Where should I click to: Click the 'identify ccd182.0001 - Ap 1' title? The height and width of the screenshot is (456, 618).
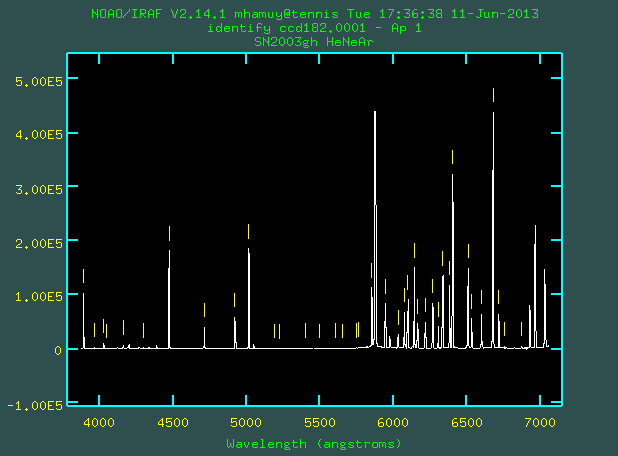pyautogui.click(x=314, y=28)
